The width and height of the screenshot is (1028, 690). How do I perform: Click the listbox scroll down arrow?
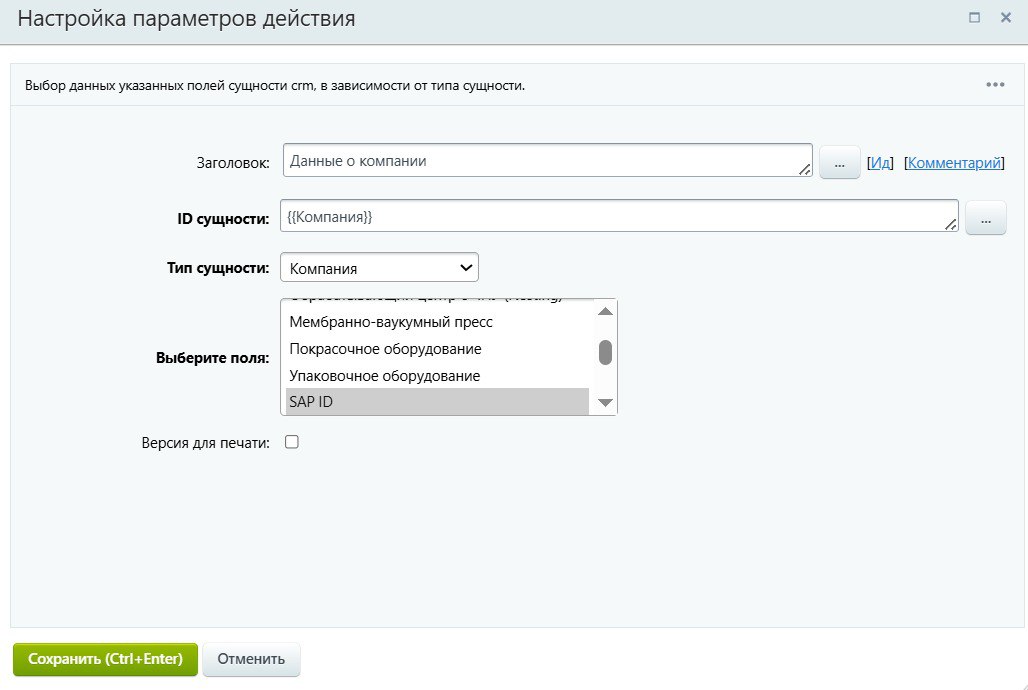(605, 403)
